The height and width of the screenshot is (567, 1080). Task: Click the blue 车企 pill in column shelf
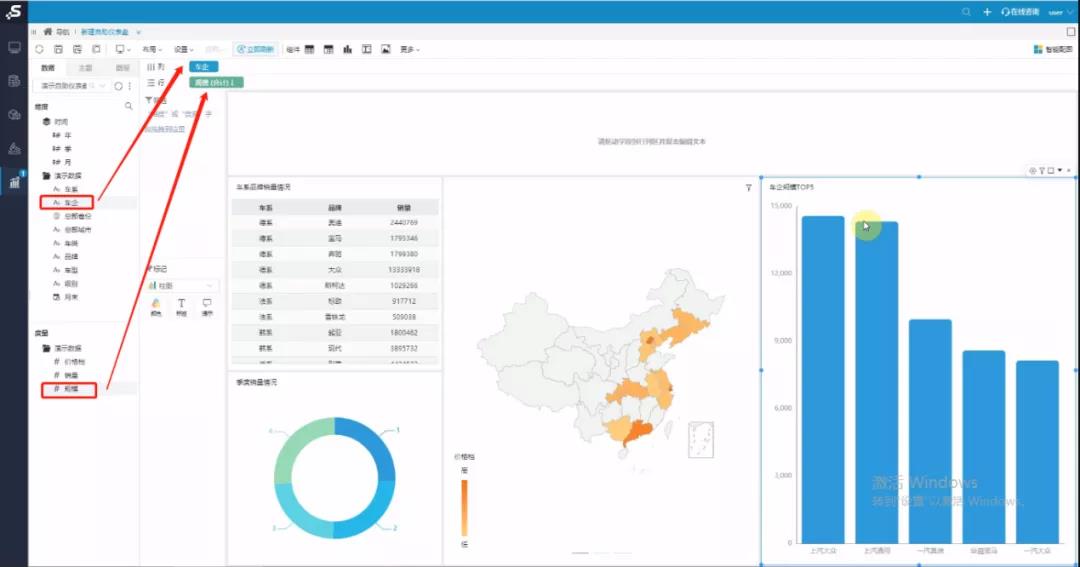(x=203, y=66)
